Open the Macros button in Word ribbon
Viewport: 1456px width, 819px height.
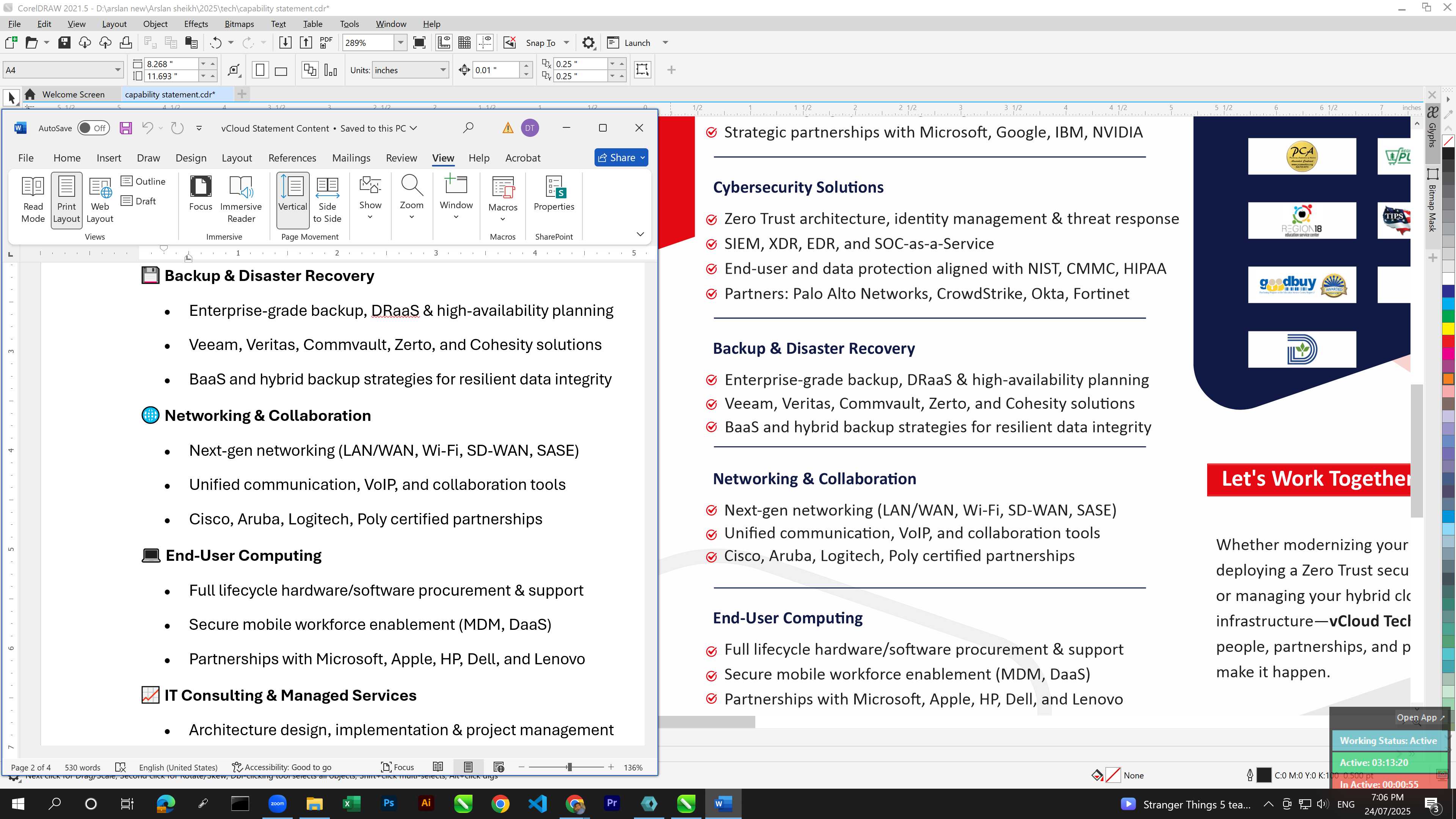click(502, 199)
